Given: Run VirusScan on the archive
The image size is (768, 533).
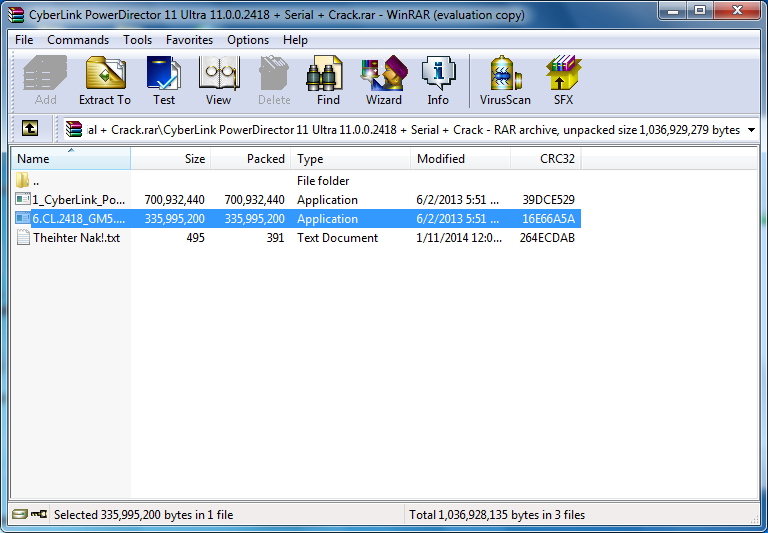Looking at the screenshot, I should [x=505, y=80].
